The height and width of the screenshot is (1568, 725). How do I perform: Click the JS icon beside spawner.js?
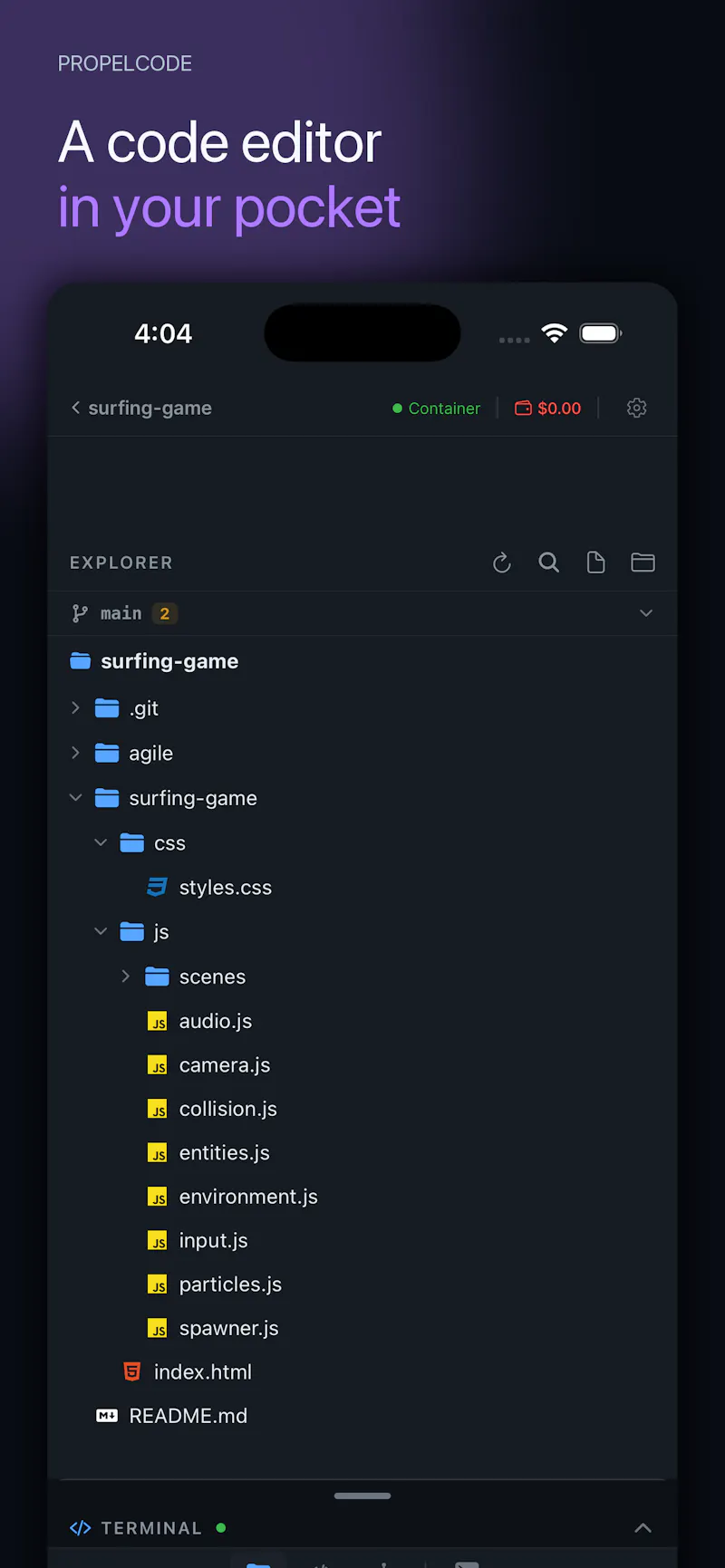pyautogui.click(x=158, y=1328)
